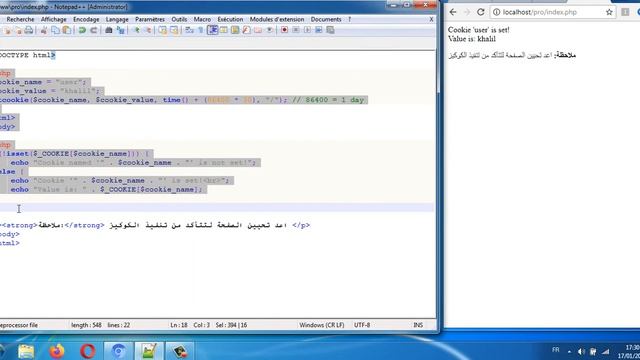This screenshot has height=360, width=640.
Task: Click the Arabic strong-tag paragraph line in editor
Action: point(155,225)
